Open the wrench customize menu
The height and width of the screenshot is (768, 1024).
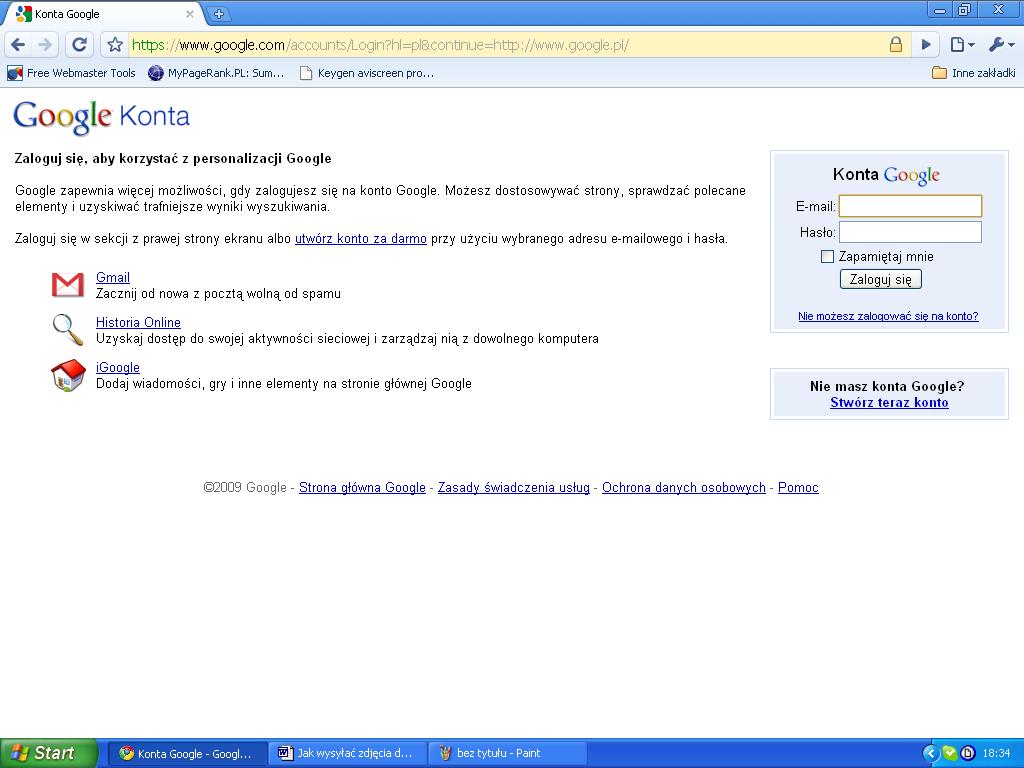click(x=1000, y=44)
